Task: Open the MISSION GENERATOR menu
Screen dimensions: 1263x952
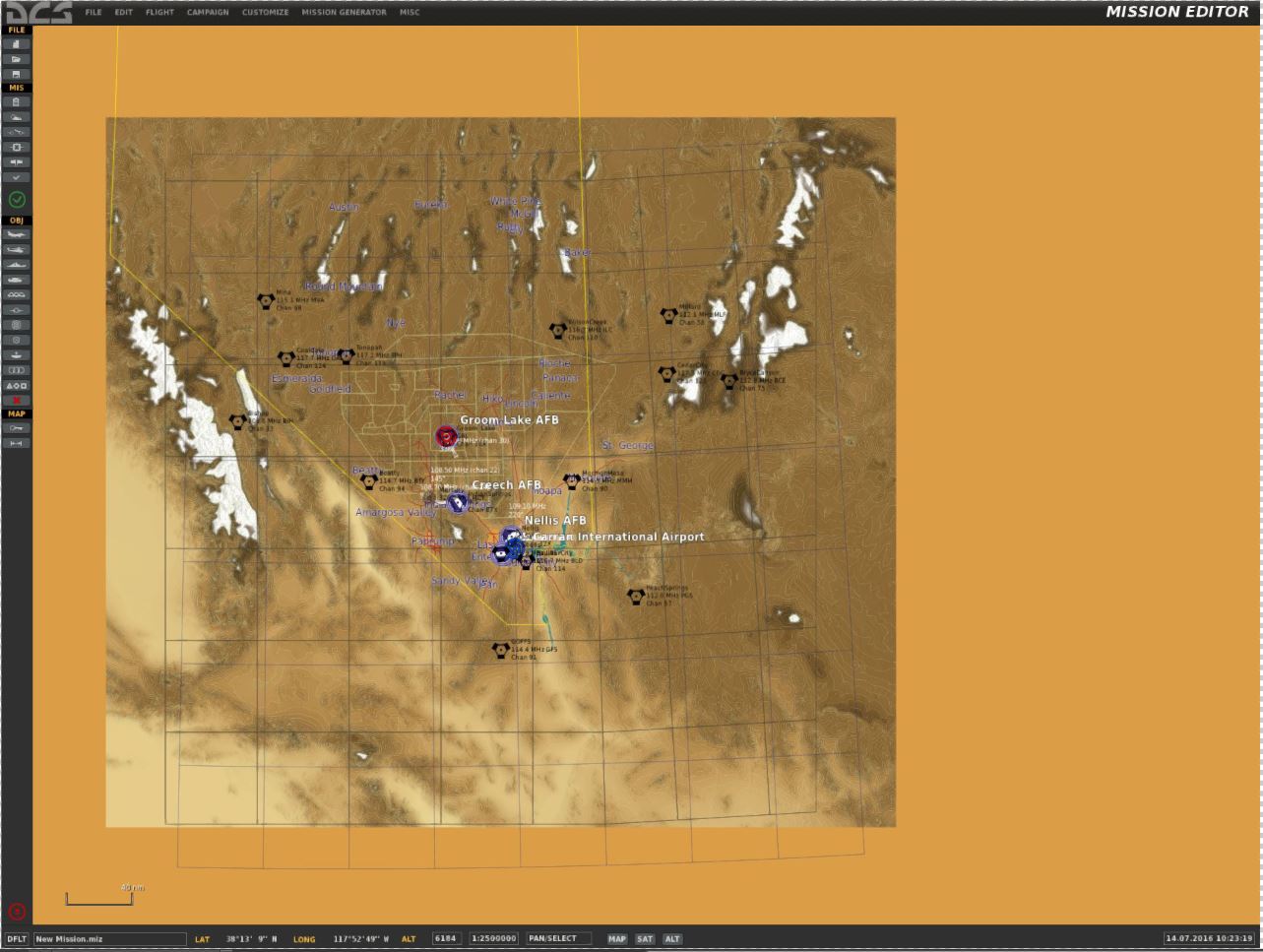Action: (x=344, y=12)
